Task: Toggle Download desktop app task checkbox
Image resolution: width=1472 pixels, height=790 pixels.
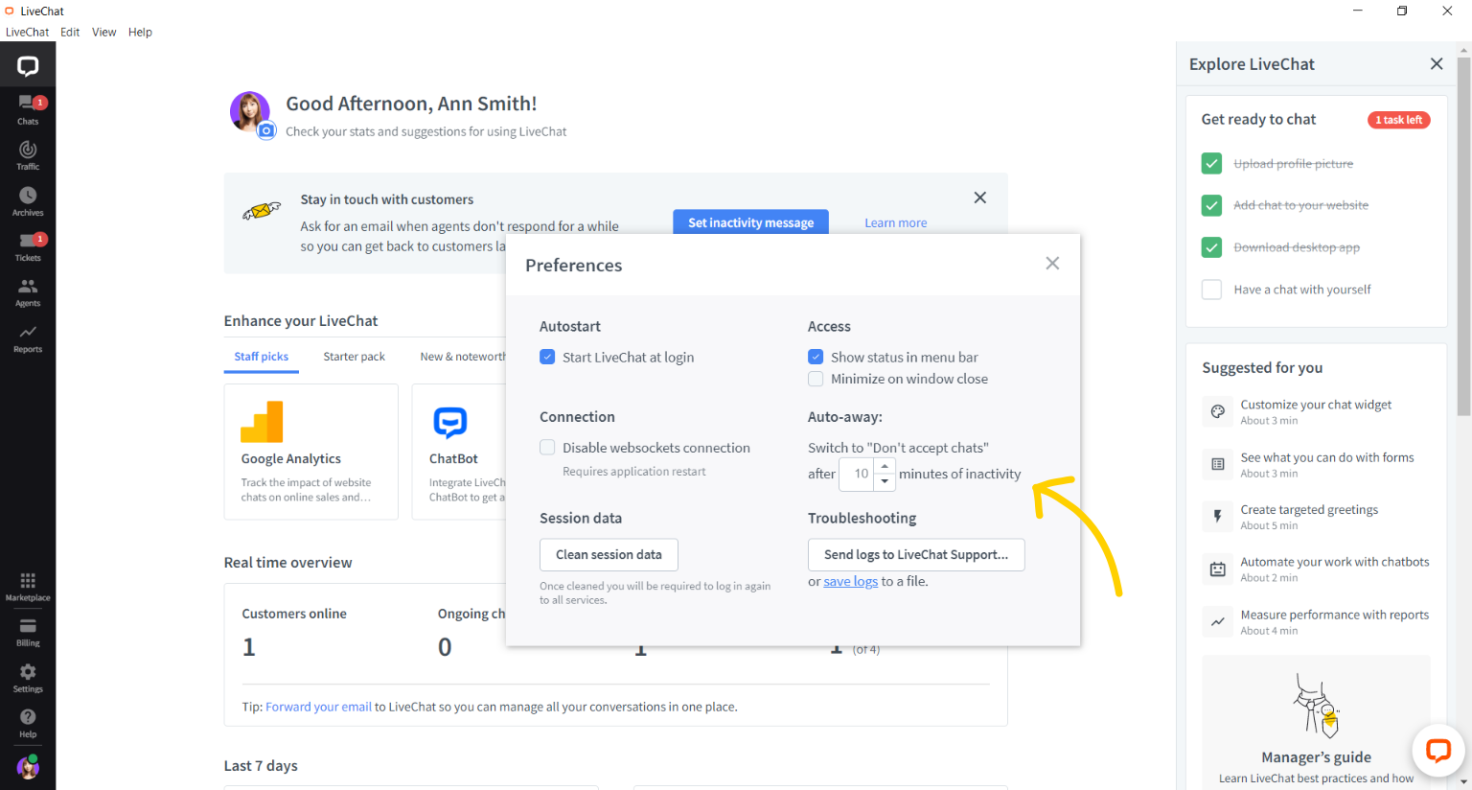Action: [x=1212, y=247]
